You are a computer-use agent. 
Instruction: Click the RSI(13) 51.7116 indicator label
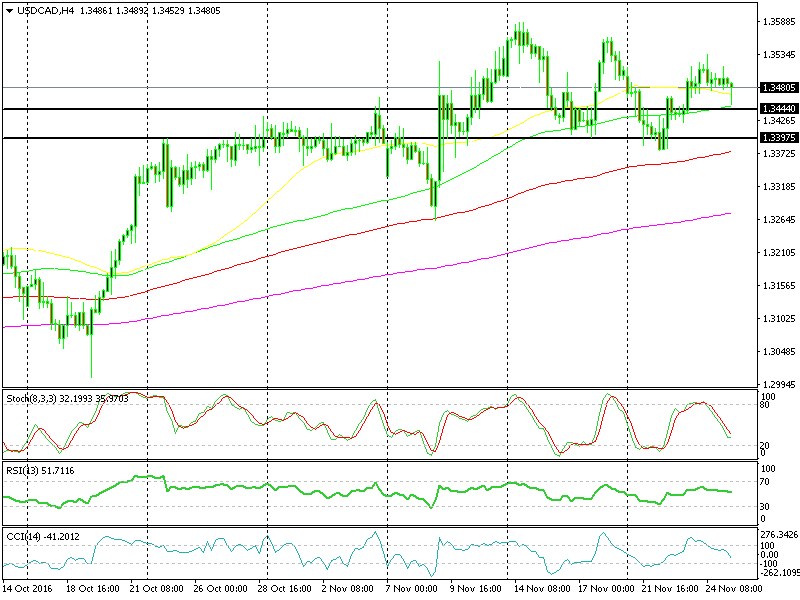40,470
